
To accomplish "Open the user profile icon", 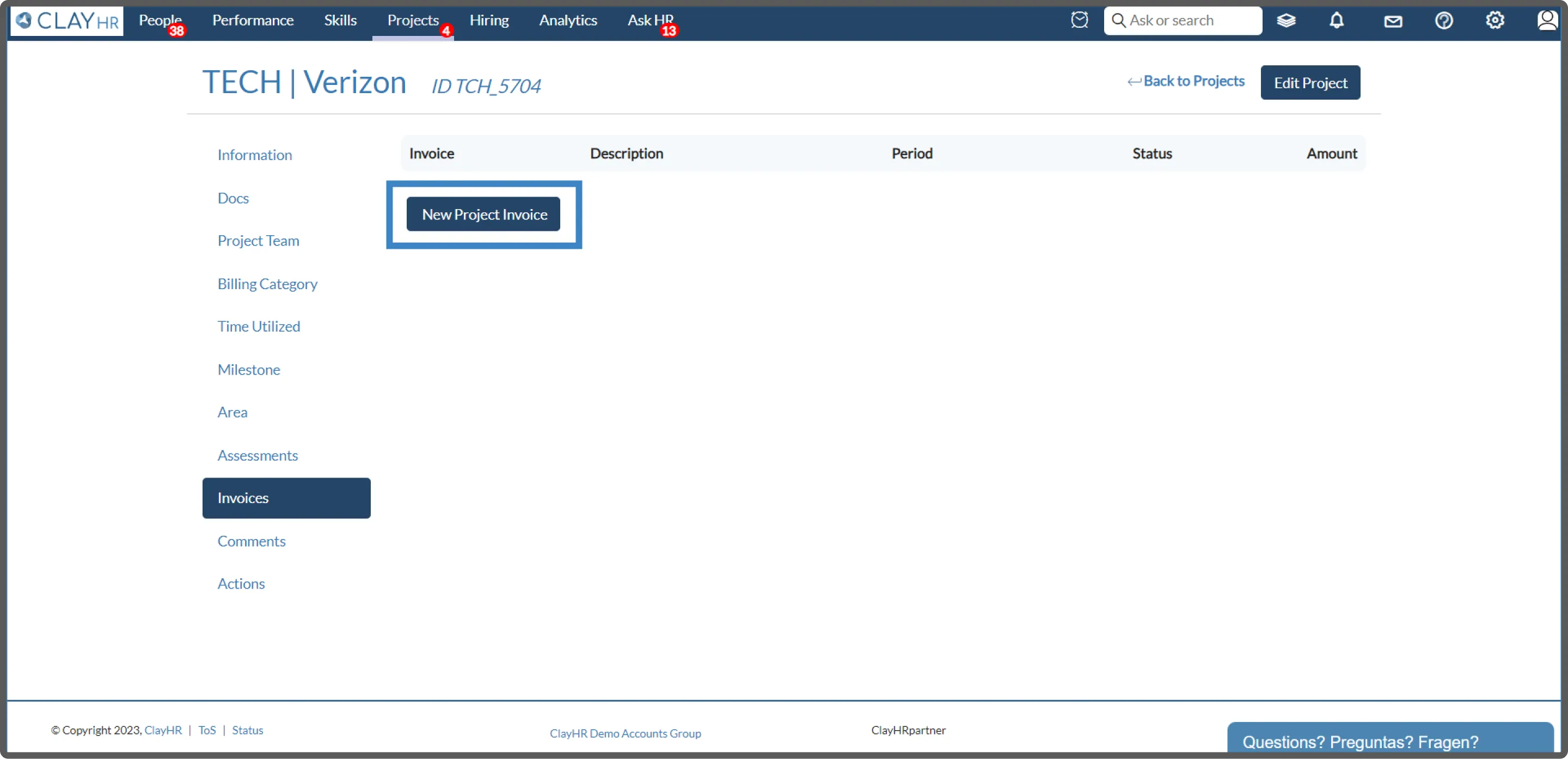I will click(1546, 21).
